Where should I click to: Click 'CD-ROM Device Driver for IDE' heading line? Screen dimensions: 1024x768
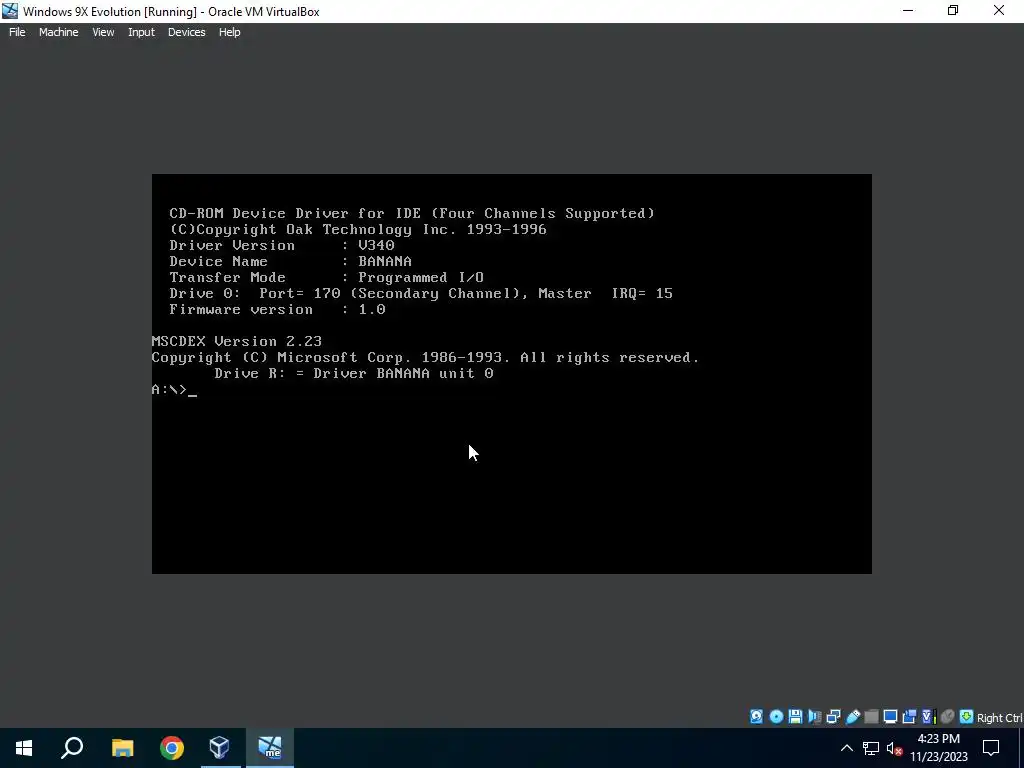[x=412, y=214]
